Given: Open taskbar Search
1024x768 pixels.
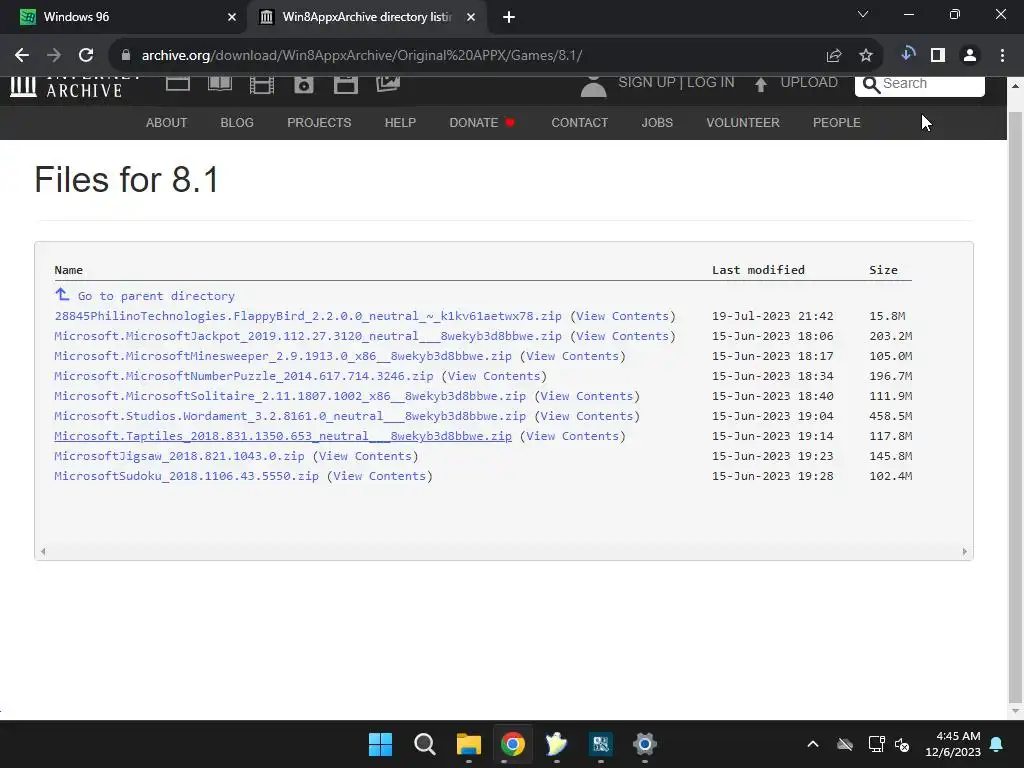Looking at the screenshot, I should 424,744.
